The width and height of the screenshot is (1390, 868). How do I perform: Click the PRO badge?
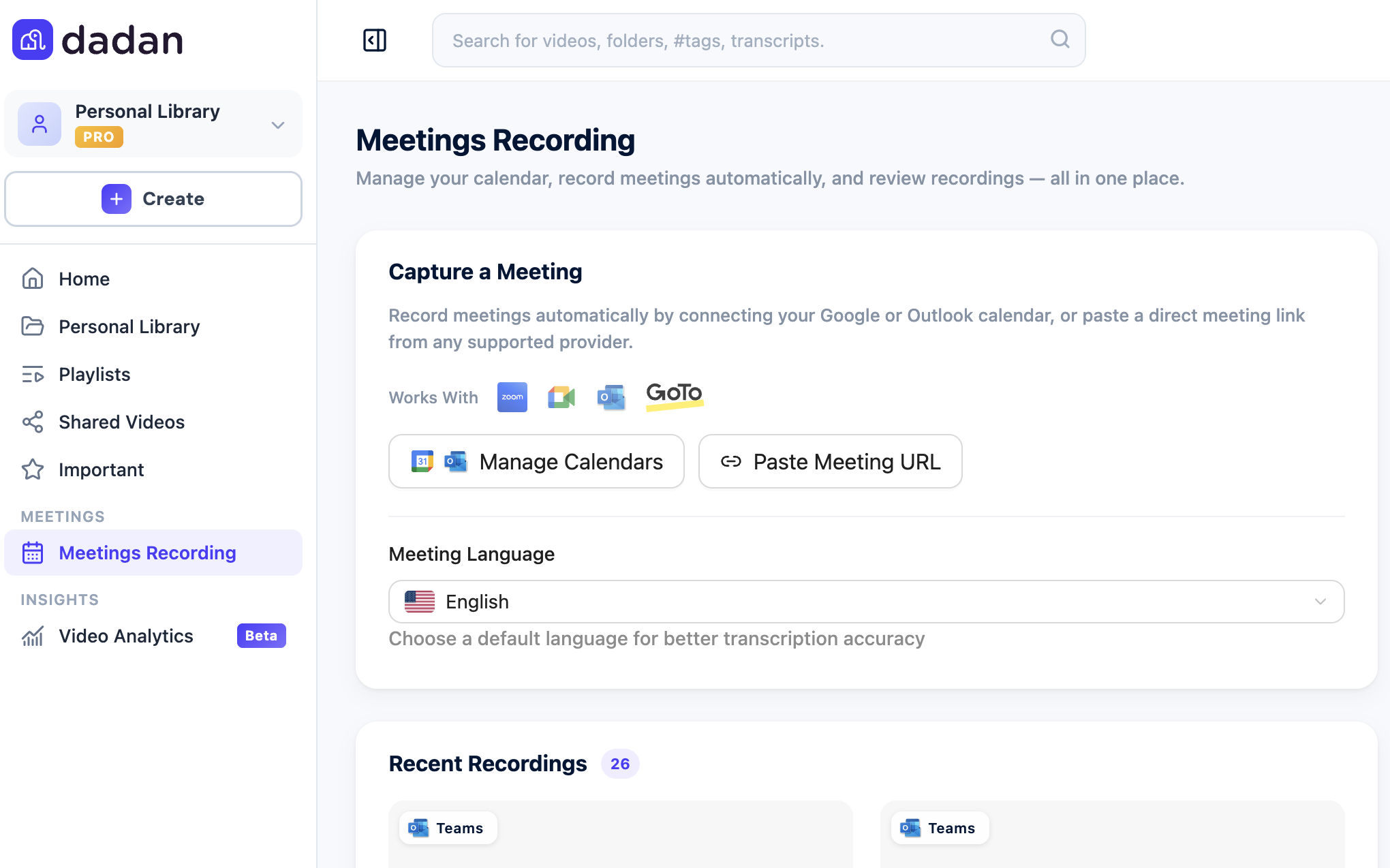99,137
